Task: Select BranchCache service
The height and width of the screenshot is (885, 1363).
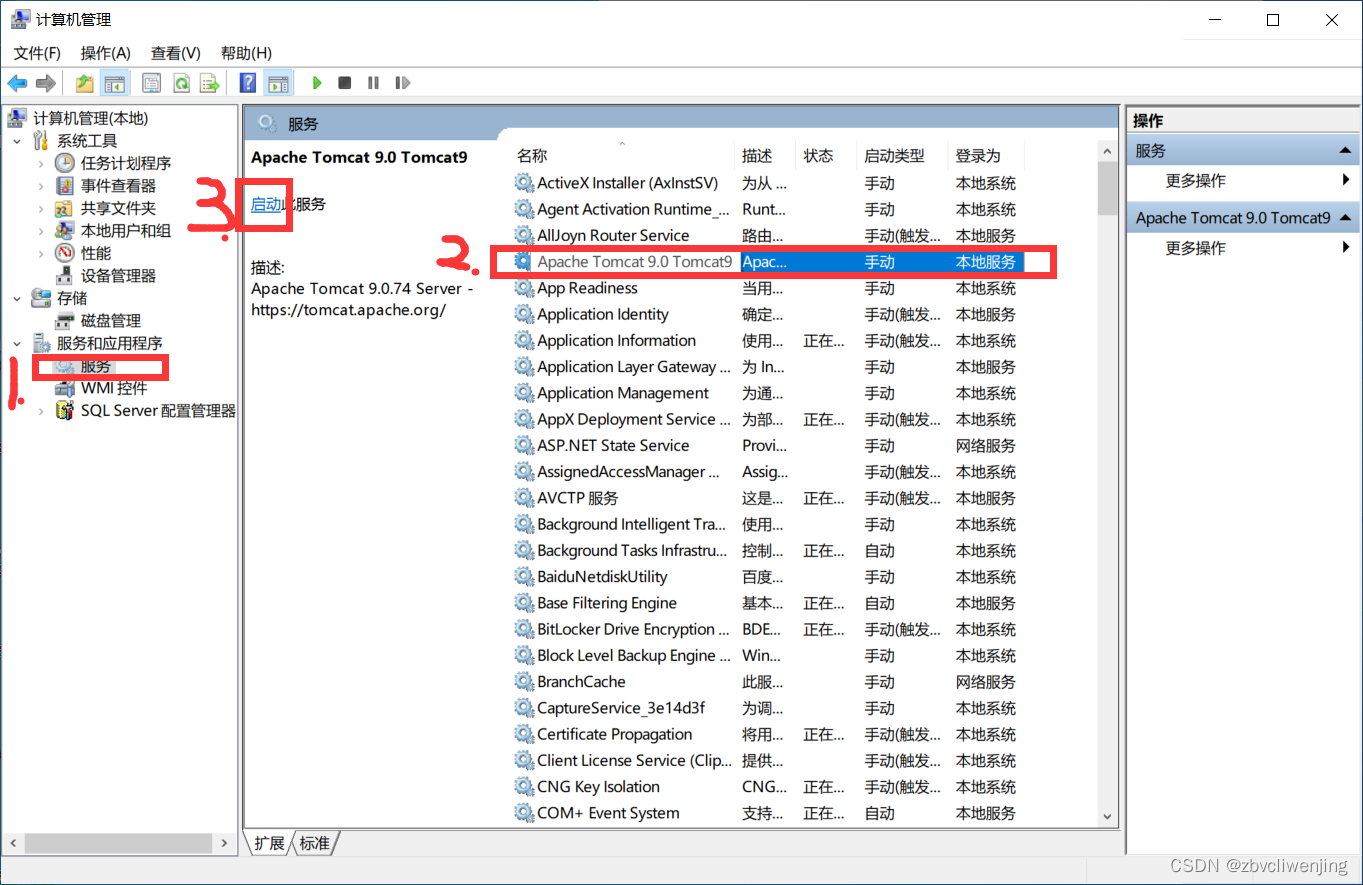Action: point(767,682)
